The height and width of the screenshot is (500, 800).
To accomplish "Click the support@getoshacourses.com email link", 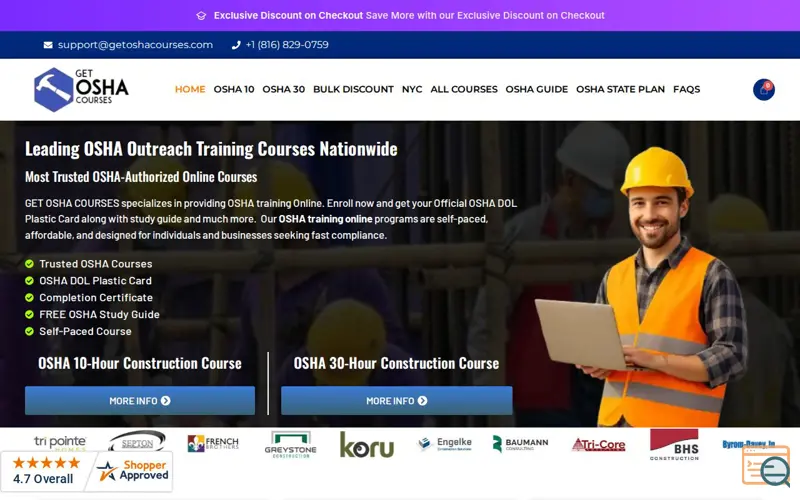I will pos(135,45).
